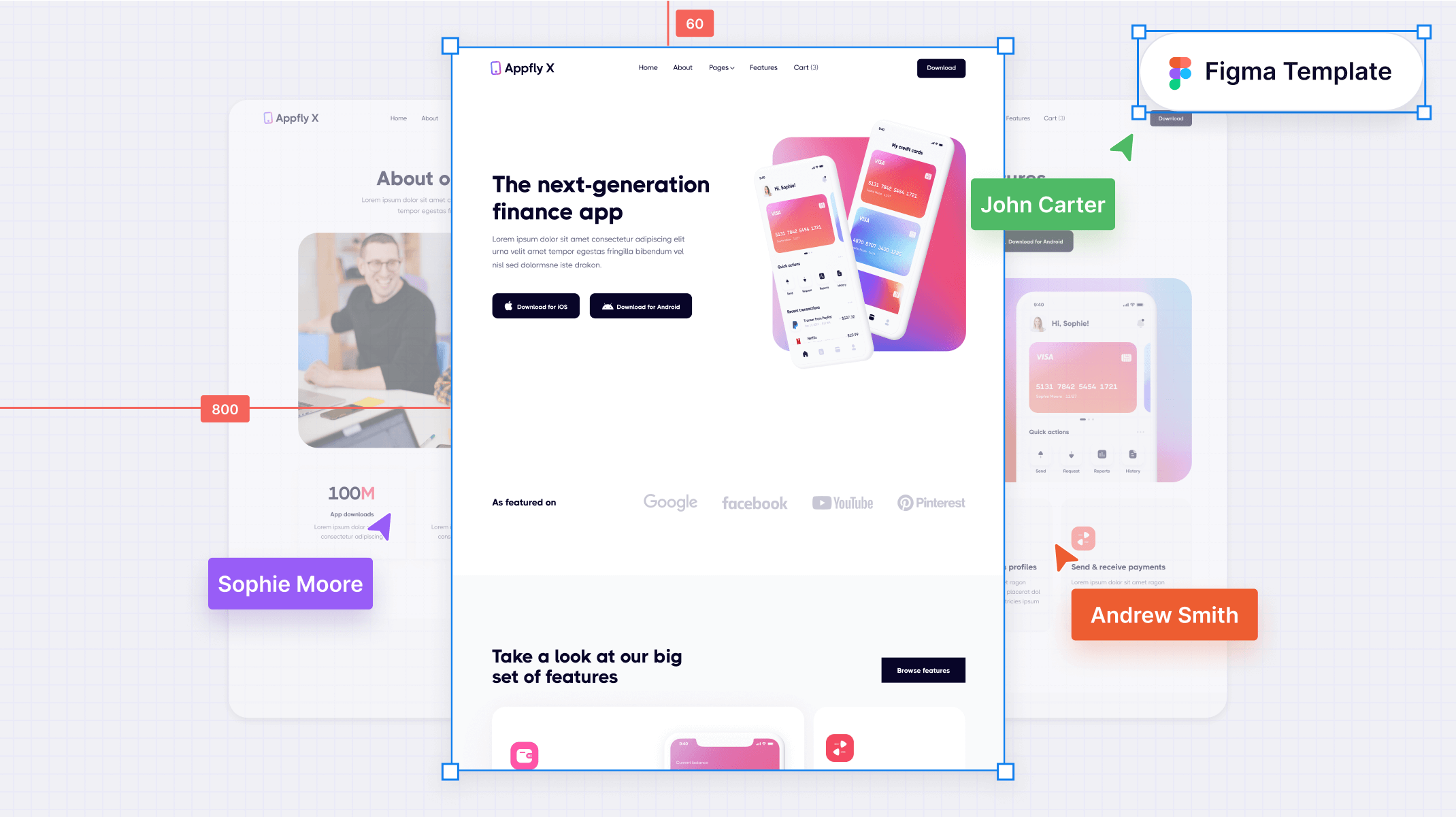Expand the Pages dropdown in navigation
The height and width of the screenshot is (817, 1456).
tap(720, 68)
